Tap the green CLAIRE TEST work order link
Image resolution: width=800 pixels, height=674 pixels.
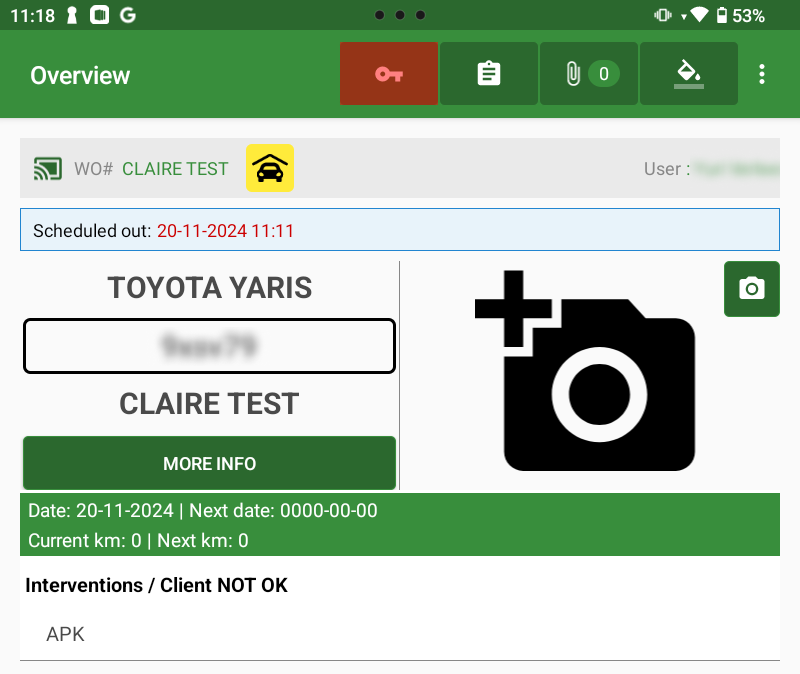point(175,169)
